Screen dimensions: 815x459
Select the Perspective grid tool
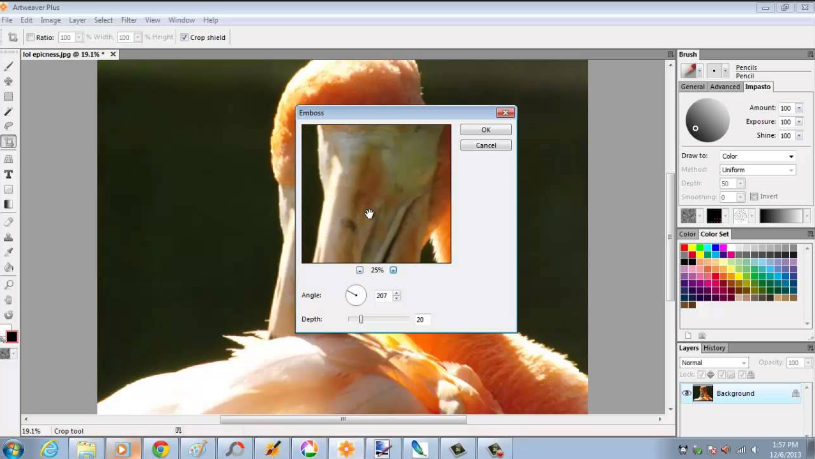click(x=9, y=159)
